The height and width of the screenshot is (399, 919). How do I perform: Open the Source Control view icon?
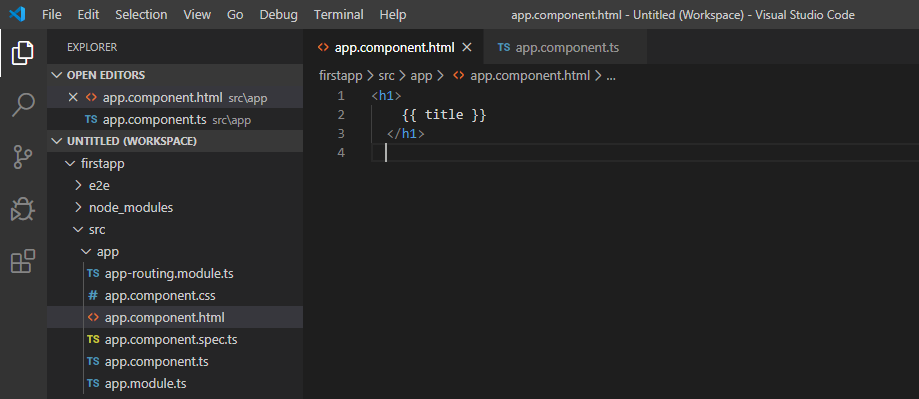pyautogui.click(x=23, y=157)
